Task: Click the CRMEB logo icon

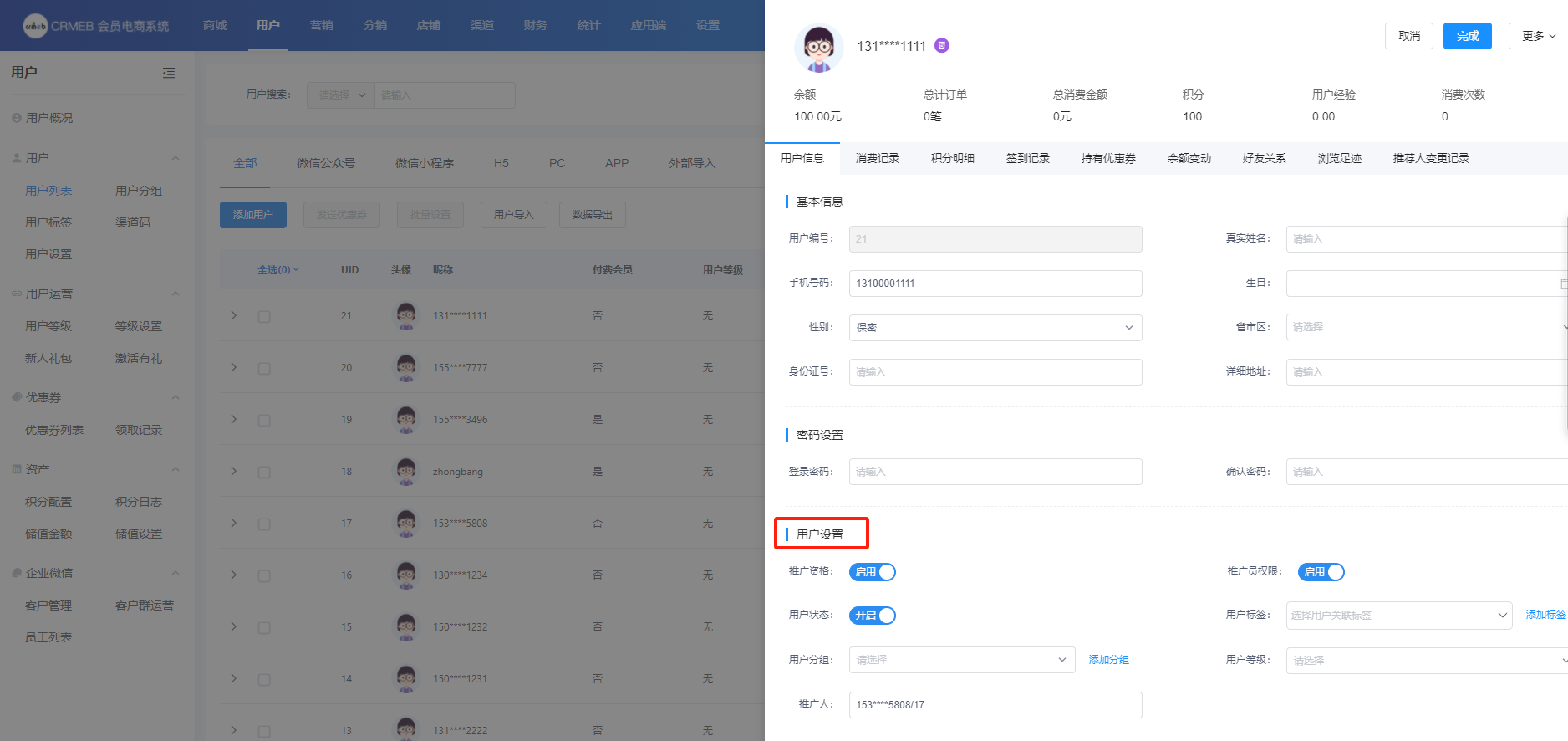Action: (x=35, y=26)
